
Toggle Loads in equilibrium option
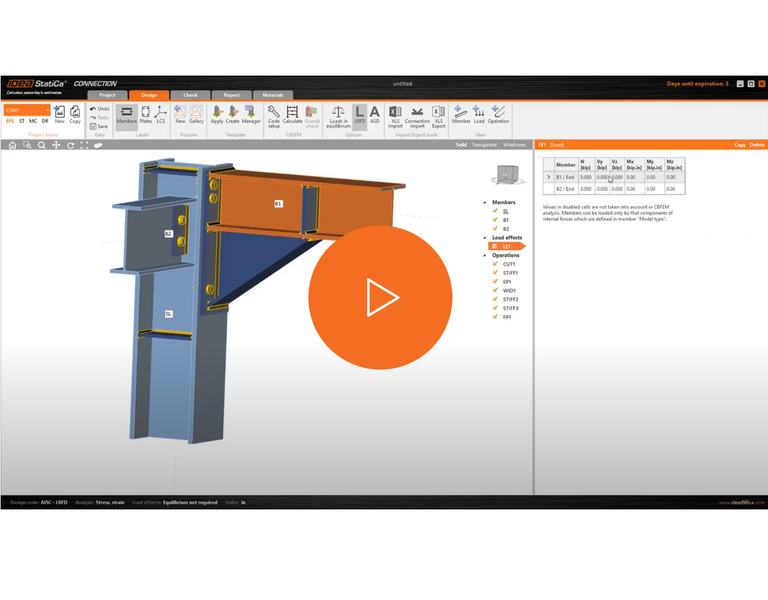338,115
